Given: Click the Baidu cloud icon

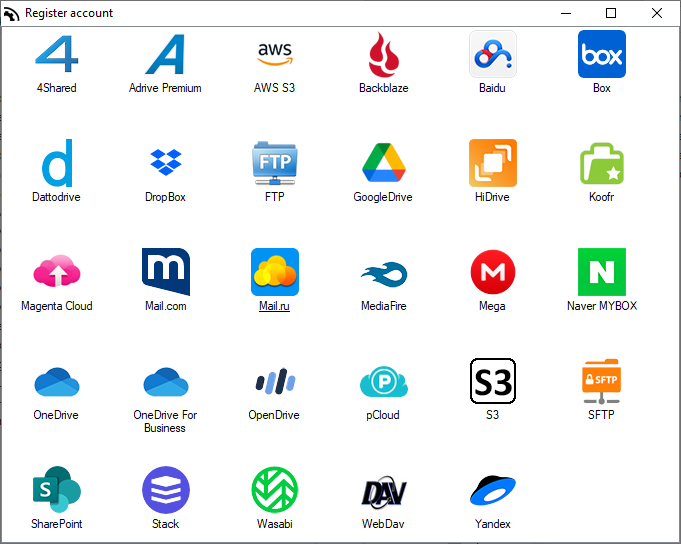Looking at the screenshot, I should 493,54.
